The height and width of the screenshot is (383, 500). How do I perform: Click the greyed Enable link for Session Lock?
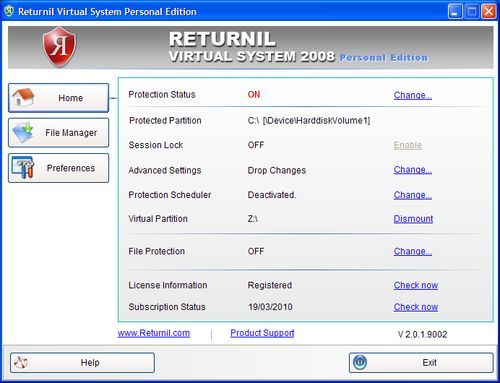[408, 145]
